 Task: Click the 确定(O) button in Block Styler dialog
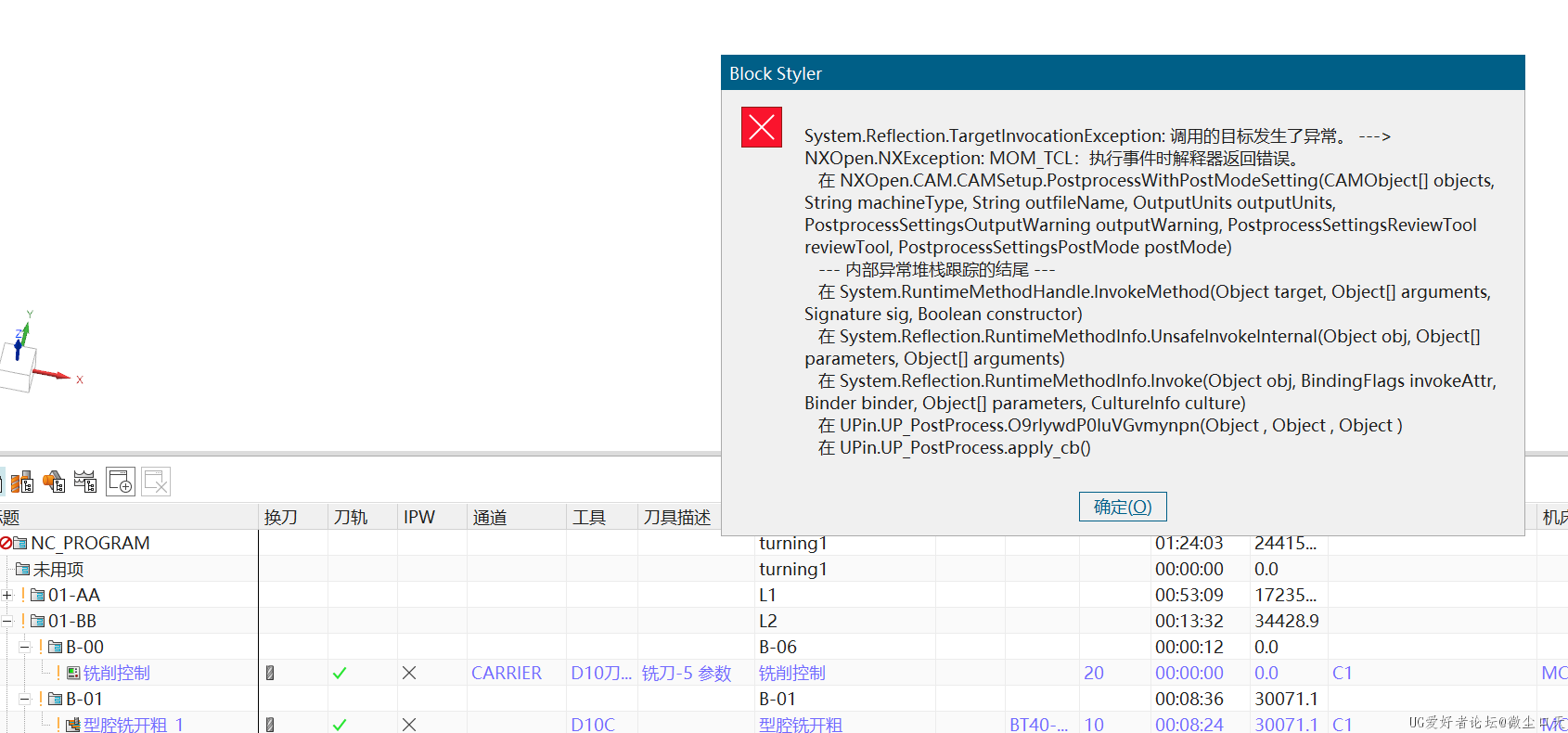(x=1123, y=507)
